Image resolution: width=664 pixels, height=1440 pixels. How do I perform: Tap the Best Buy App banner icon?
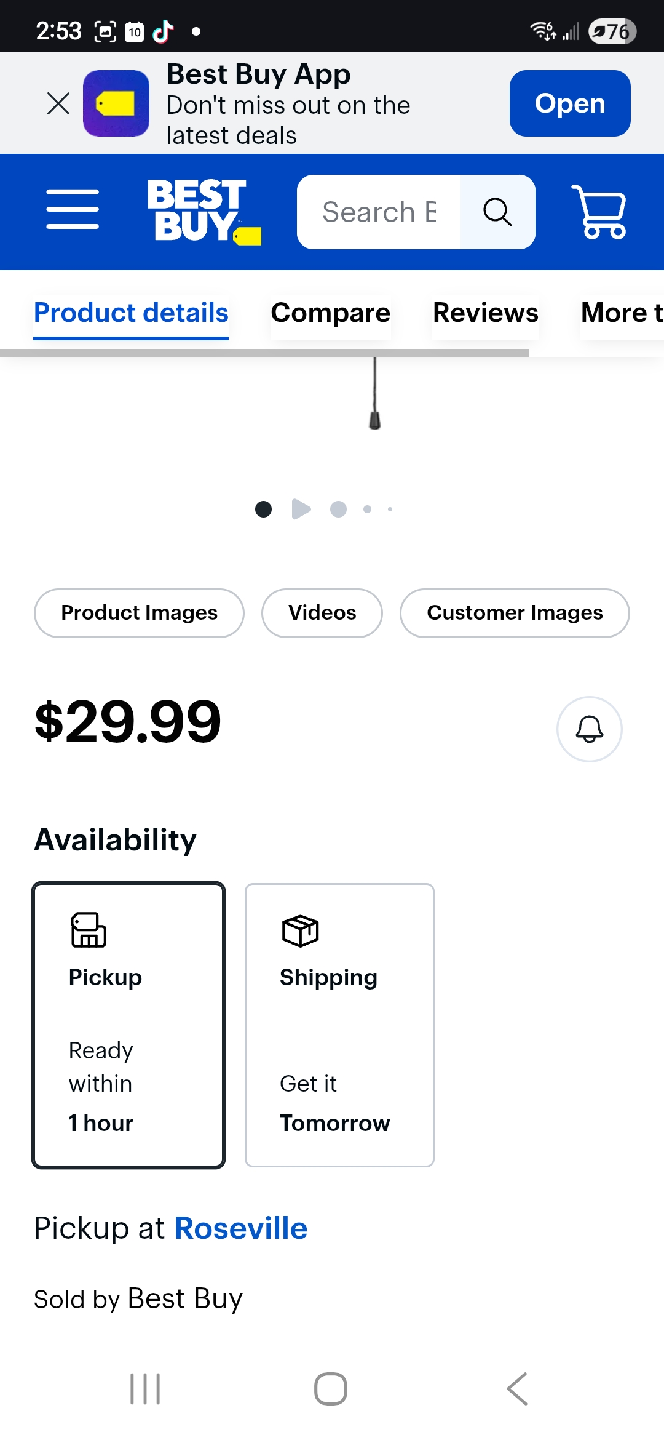click(x=115, y=103)
